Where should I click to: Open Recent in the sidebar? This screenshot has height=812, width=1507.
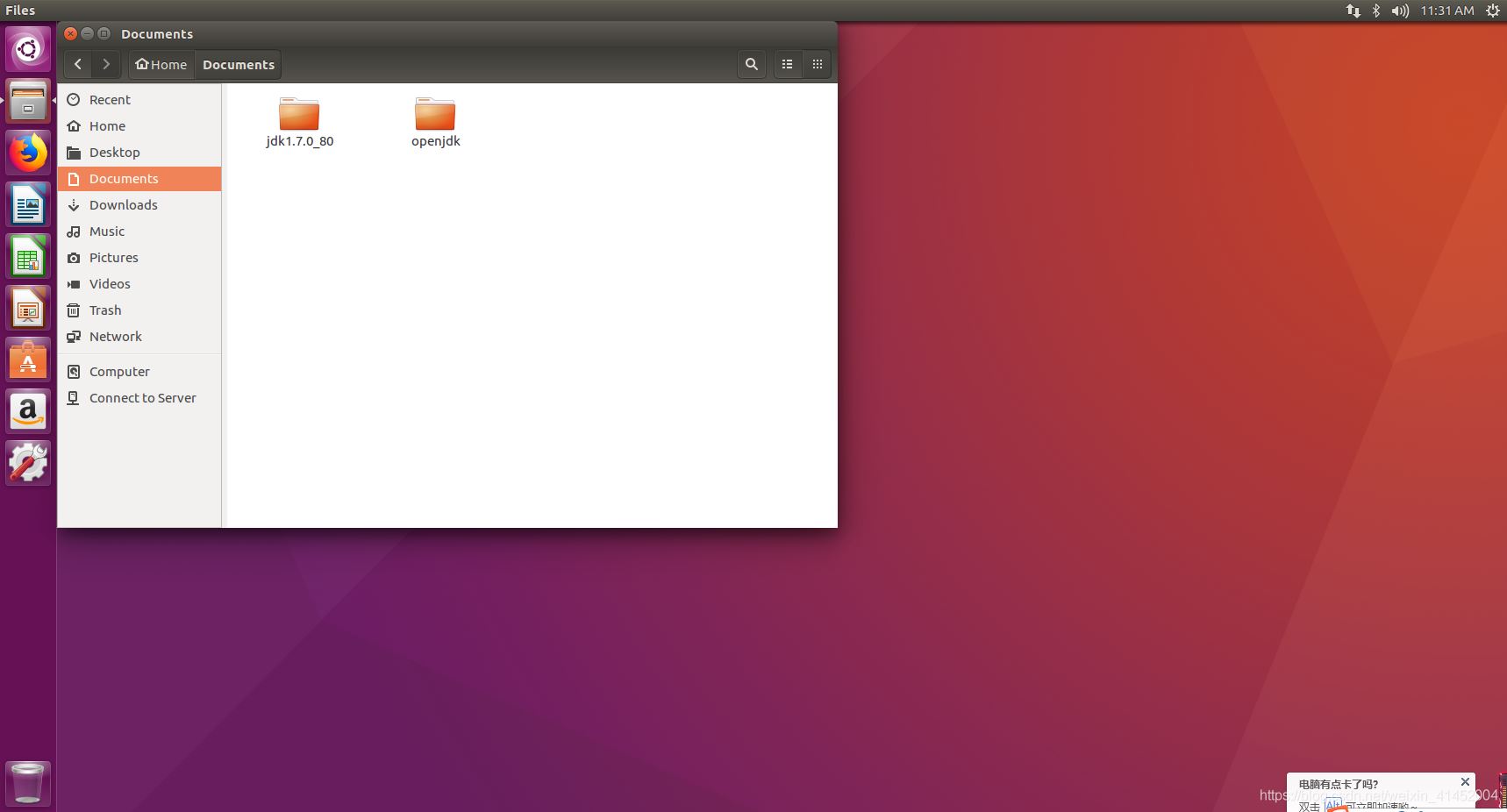110,100
